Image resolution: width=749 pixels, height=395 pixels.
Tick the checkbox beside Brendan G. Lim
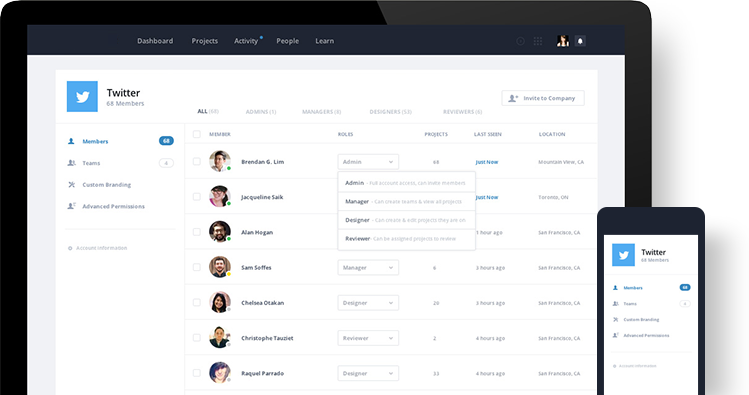[196, 161]
